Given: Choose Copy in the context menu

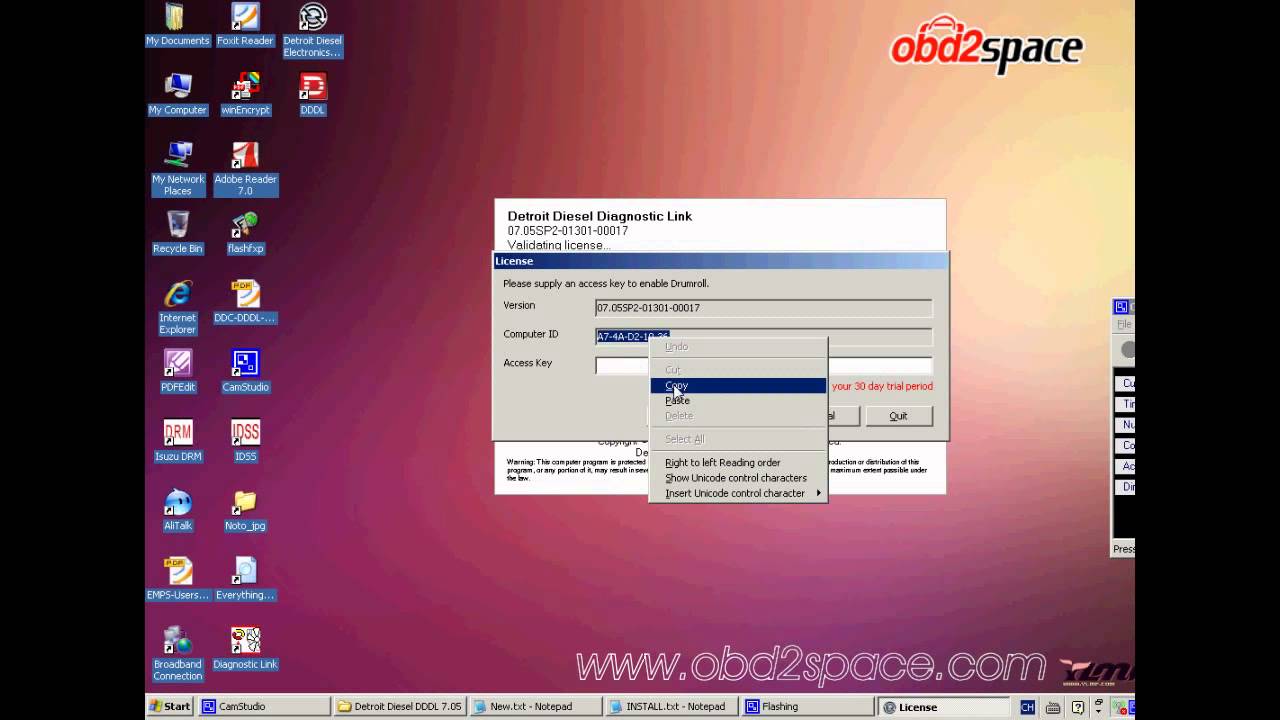Looking at the screenshot, I should point(738,385).
